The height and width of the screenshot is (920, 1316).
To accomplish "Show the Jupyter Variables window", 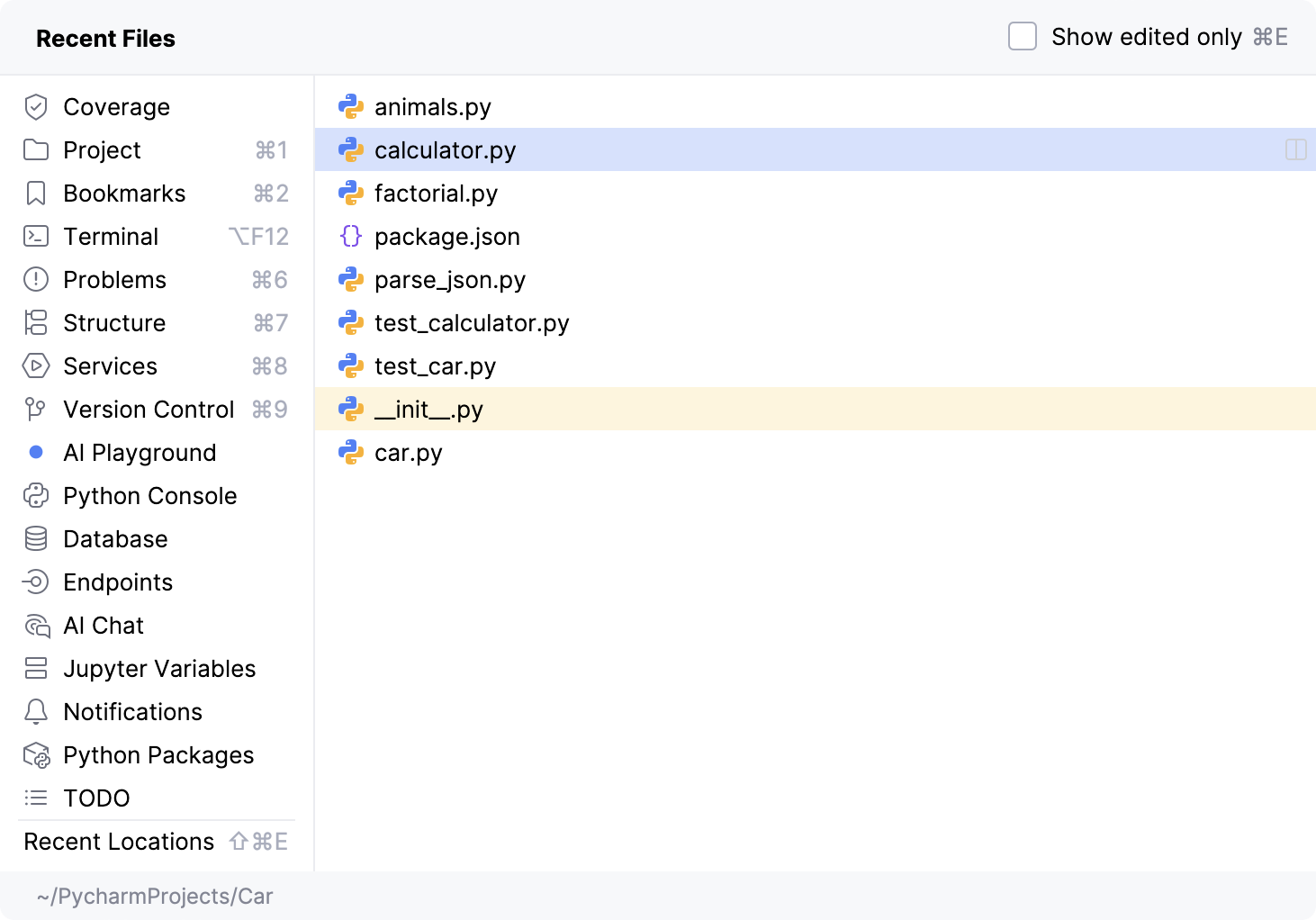I will pyautogui.click(x=159, y=669).
